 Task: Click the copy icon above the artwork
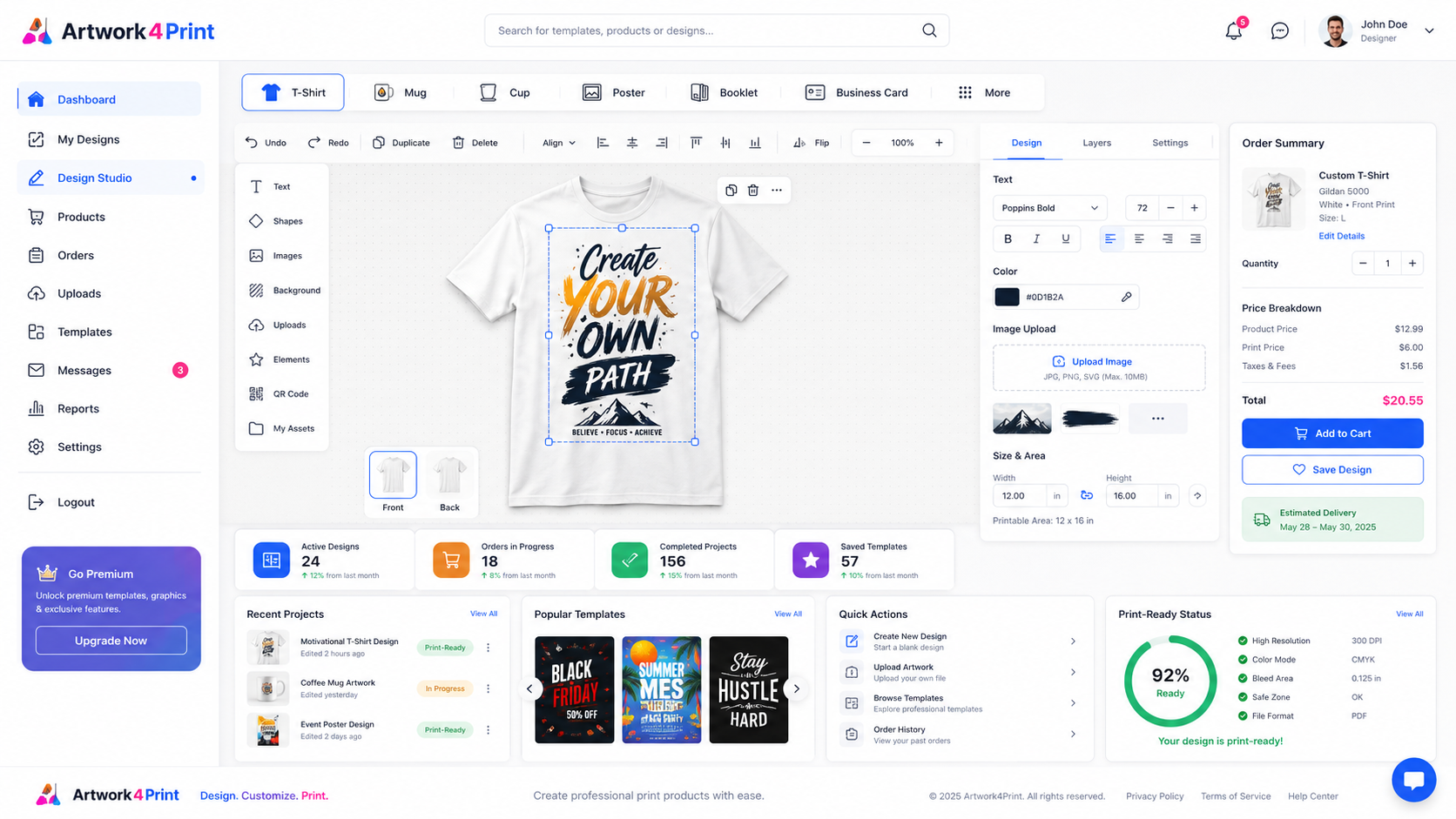[731, 190]
